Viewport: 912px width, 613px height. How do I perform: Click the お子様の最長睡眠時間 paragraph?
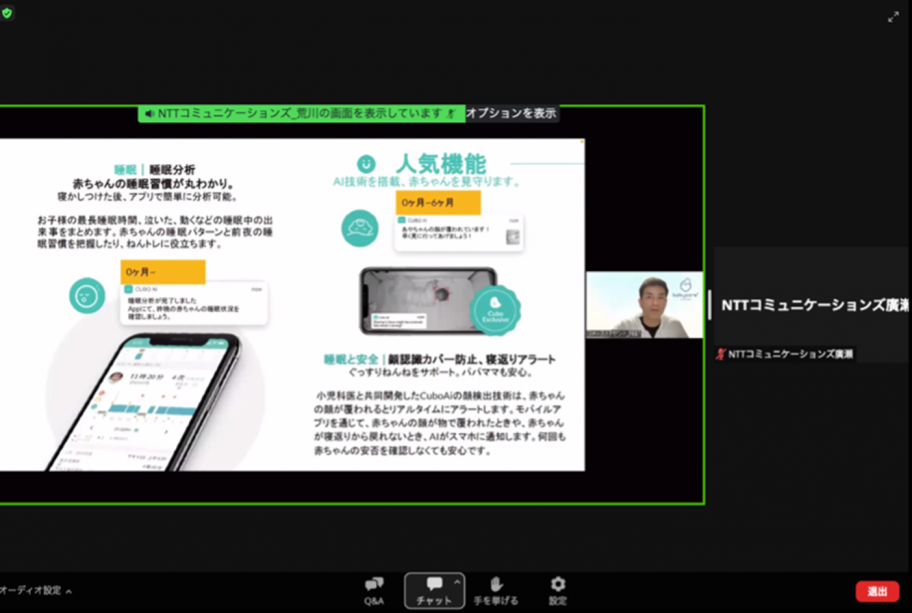pyautogui.click(x=155, y=231)
